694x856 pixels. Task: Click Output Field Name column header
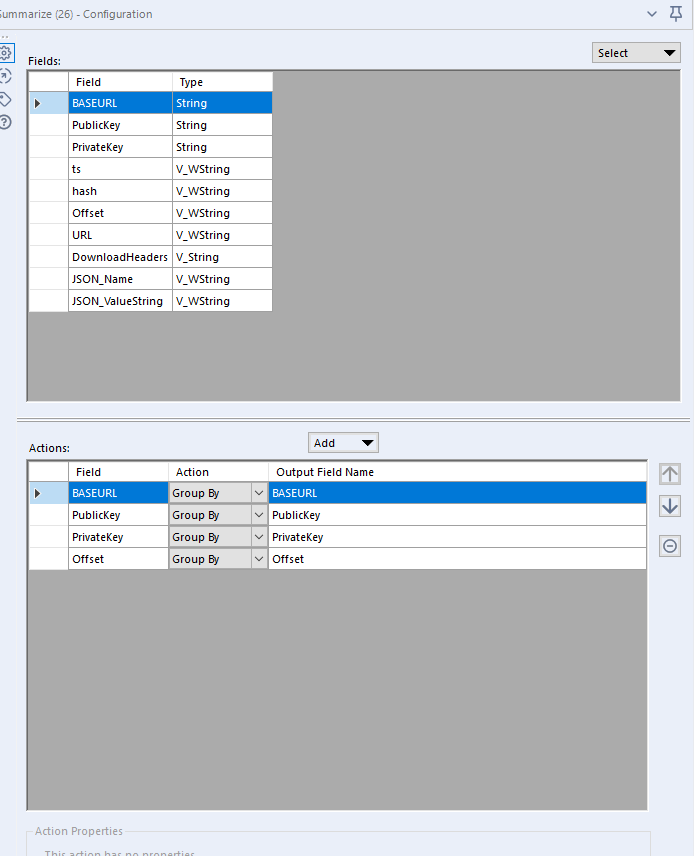tap(457, 472)
